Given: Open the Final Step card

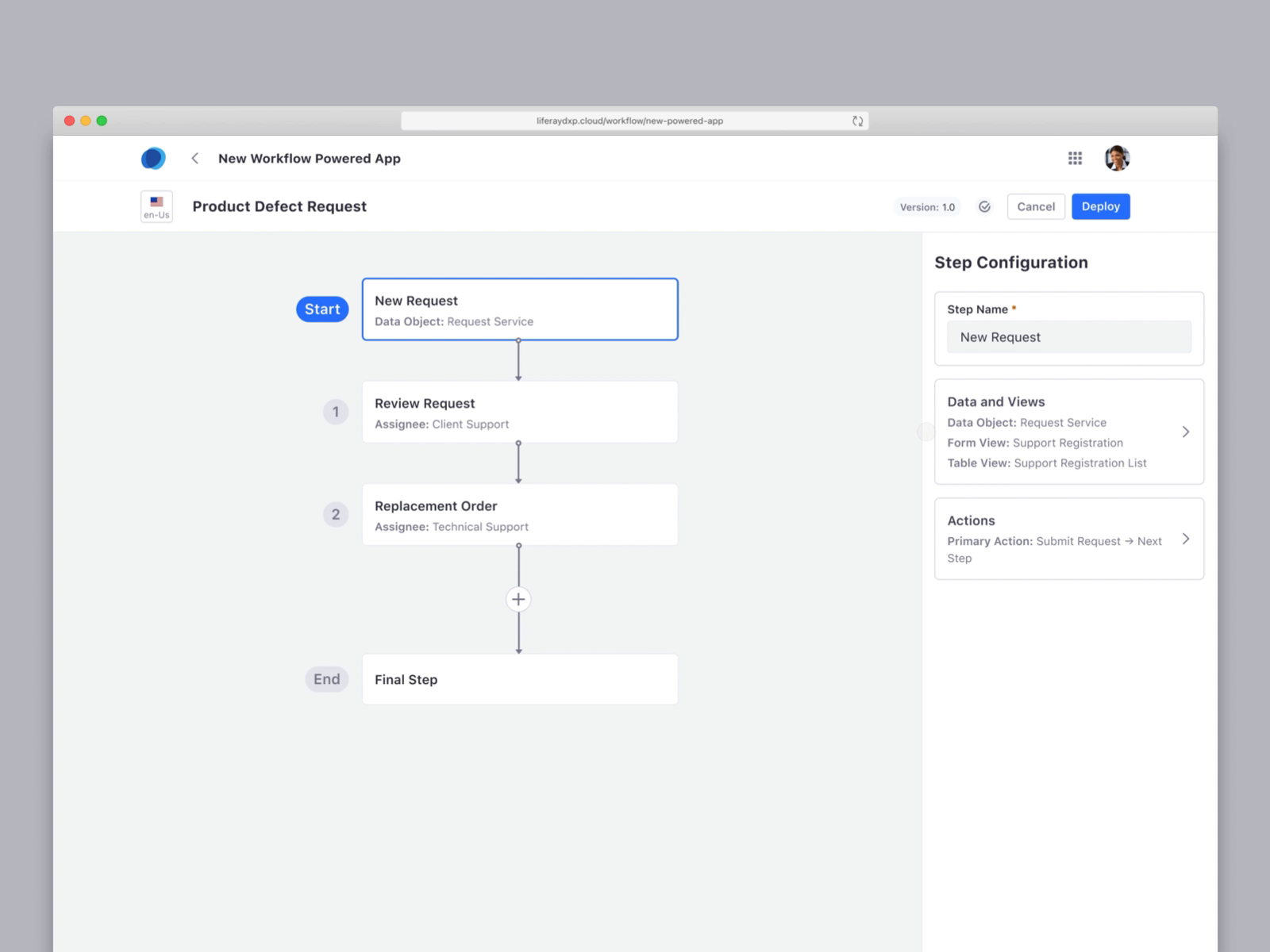Looking at the screenshot, I should point(519,679).
